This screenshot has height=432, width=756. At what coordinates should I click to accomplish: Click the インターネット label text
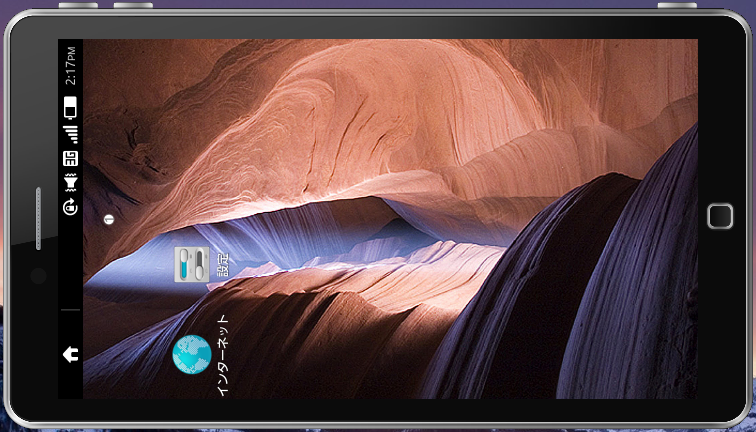coord(222,355)
